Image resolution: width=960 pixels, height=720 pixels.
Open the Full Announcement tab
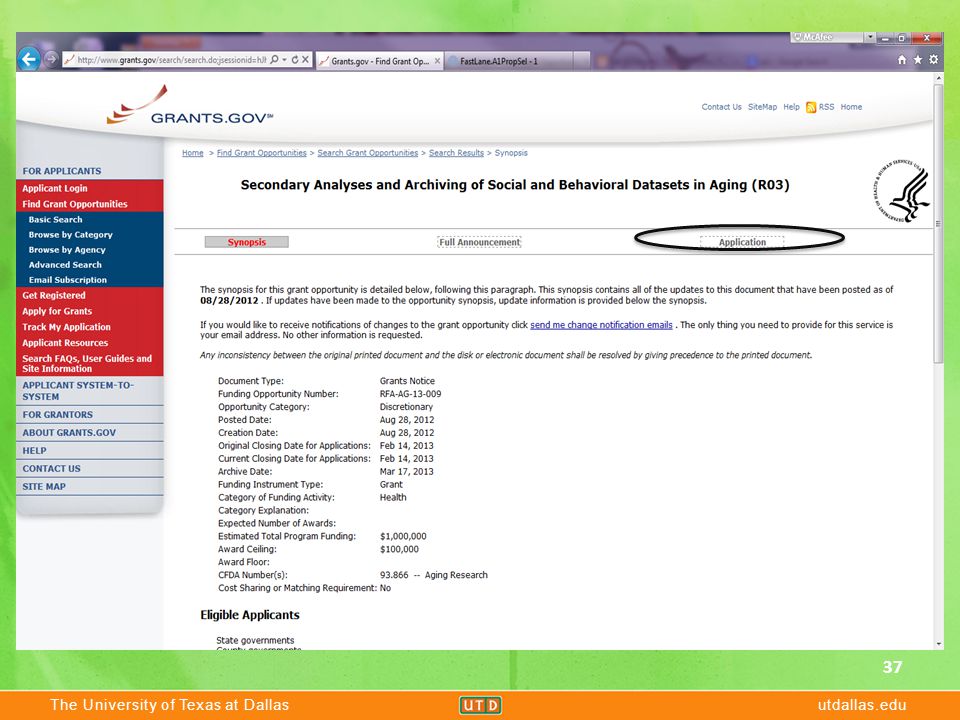pos(479,242)
